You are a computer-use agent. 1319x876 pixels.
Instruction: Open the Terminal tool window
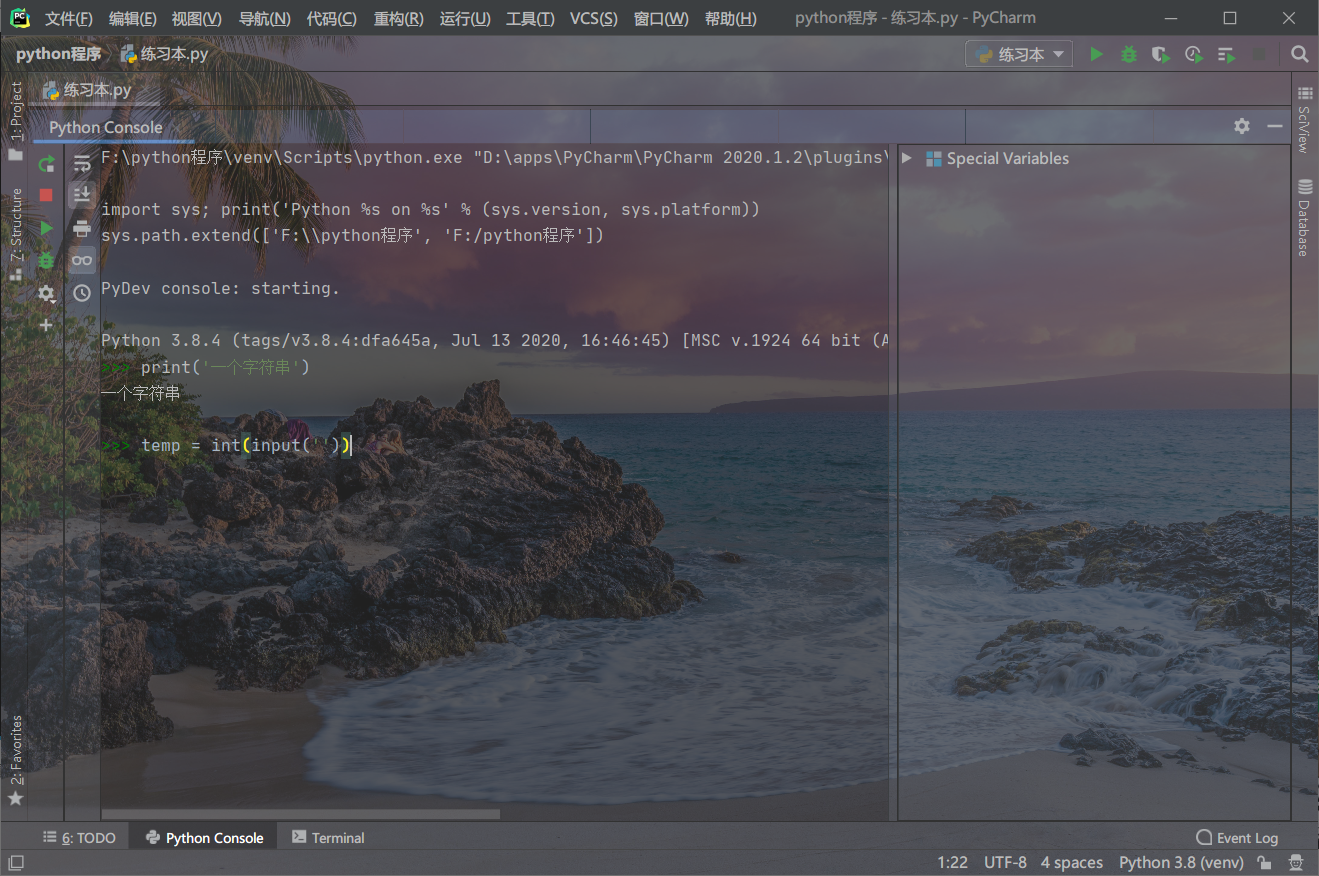coord(328,838)
